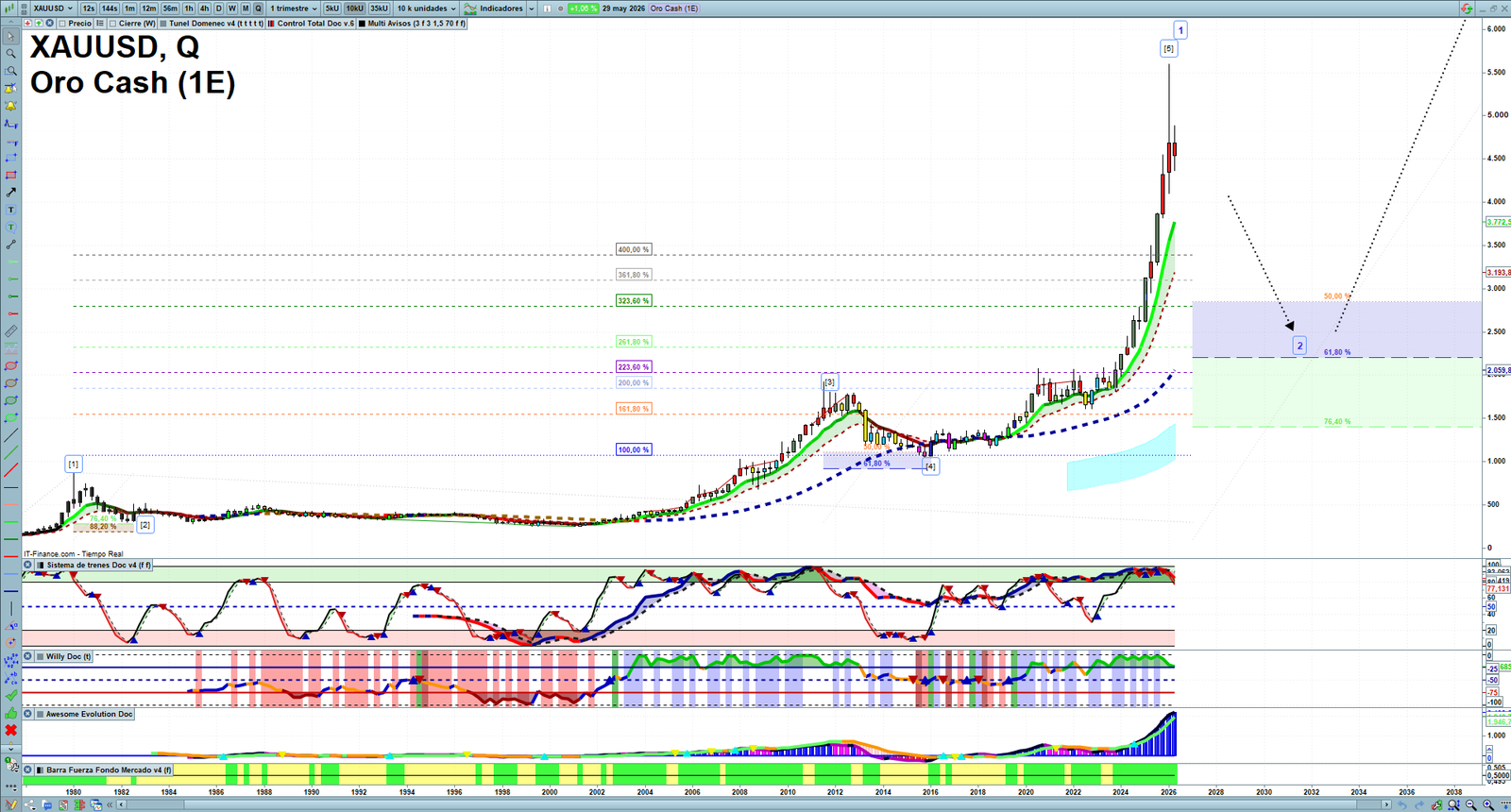Switch to the M monthly timeframe
Screen dimensions: 1511x812
point(246,8)
